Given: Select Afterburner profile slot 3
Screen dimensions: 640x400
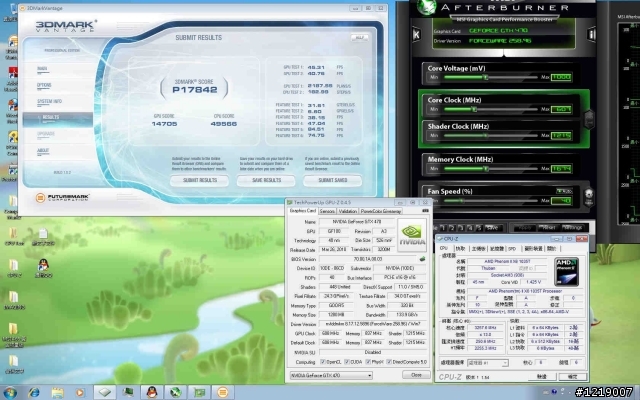Looking at the screenshot, I should (x=461, y=228).
